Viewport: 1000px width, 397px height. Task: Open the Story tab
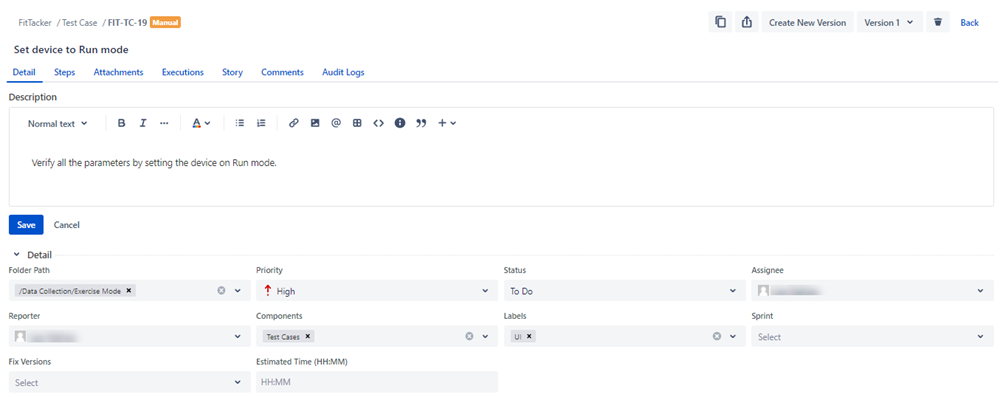232,72
